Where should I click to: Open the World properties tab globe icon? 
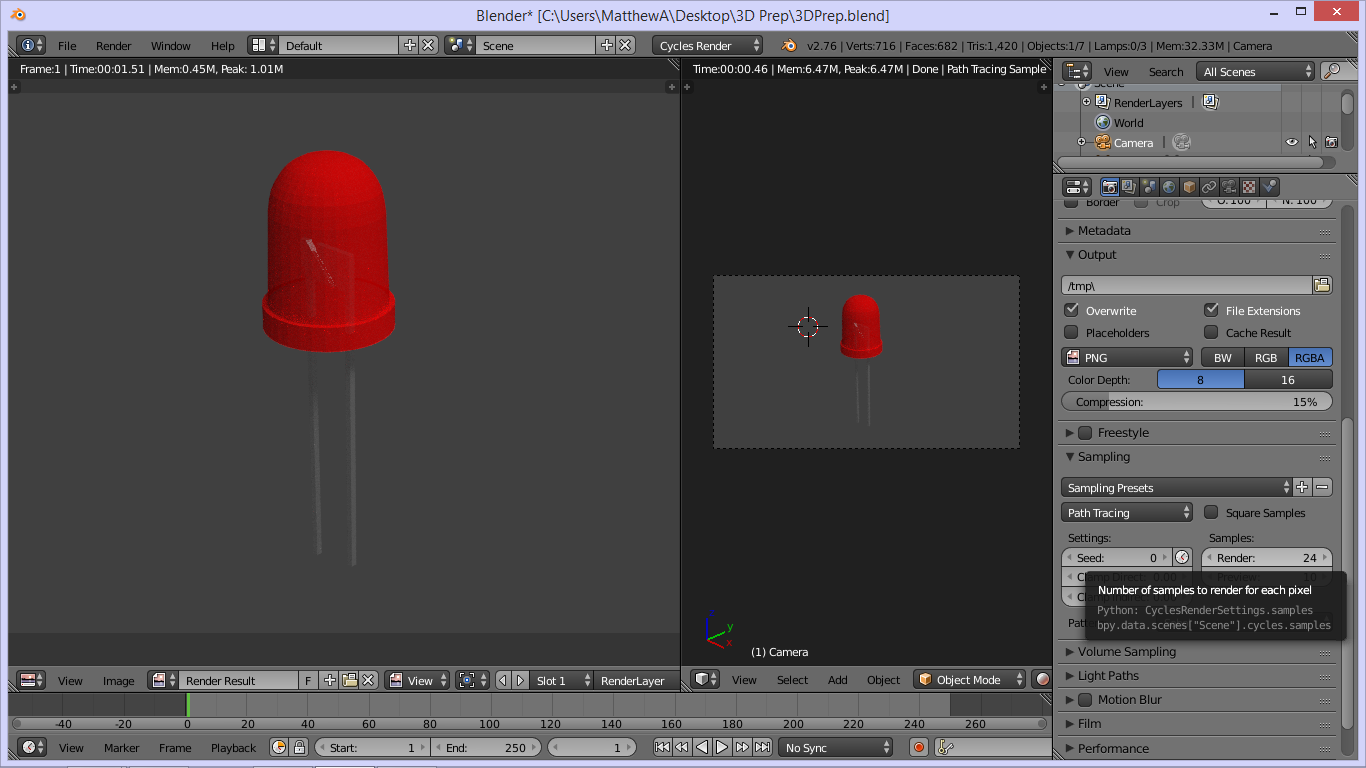click(1169, 187)
